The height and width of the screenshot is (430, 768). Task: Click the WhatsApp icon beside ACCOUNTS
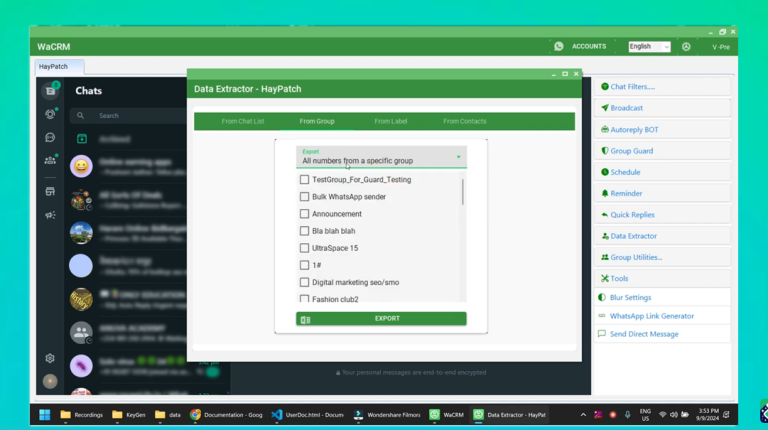click(x=559, y=46)
